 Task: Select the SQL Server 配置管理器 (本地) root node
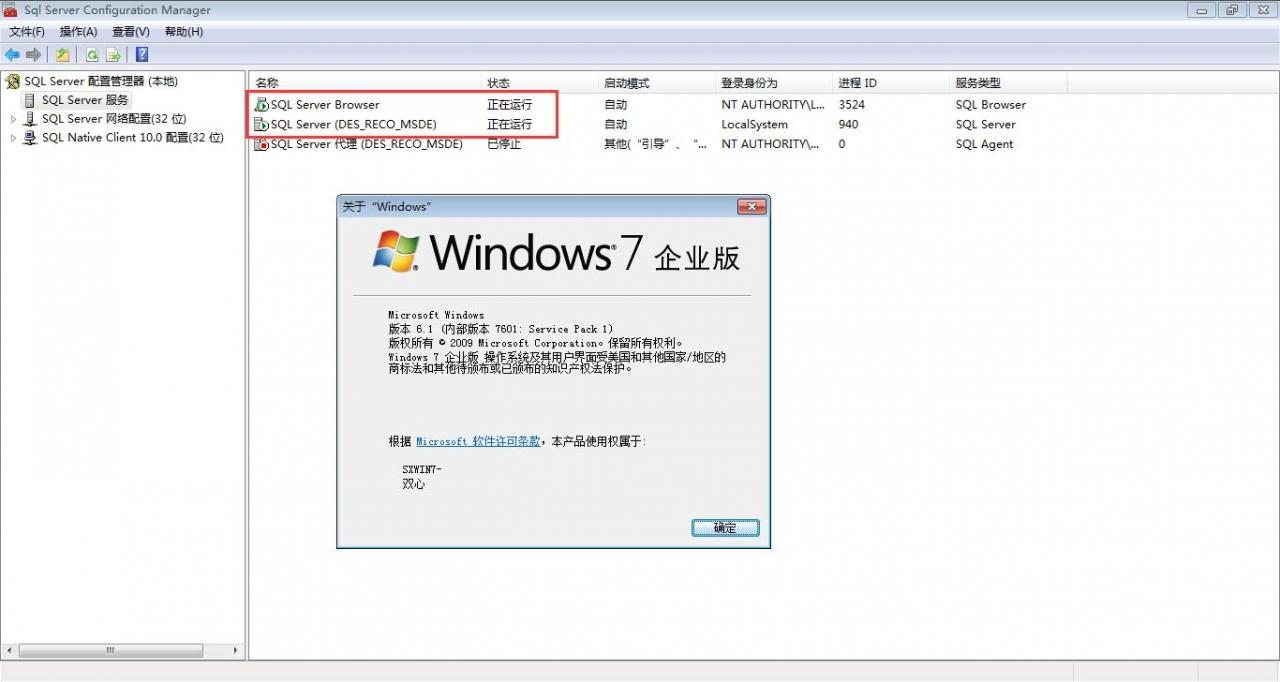point(100,81)
